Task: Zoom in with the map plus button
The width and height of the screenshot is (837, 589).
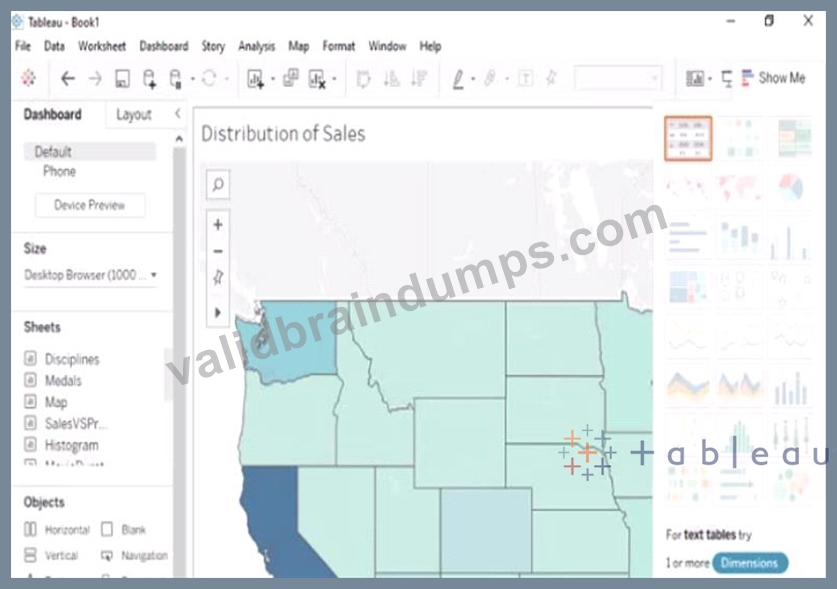Action: [218, 225]
